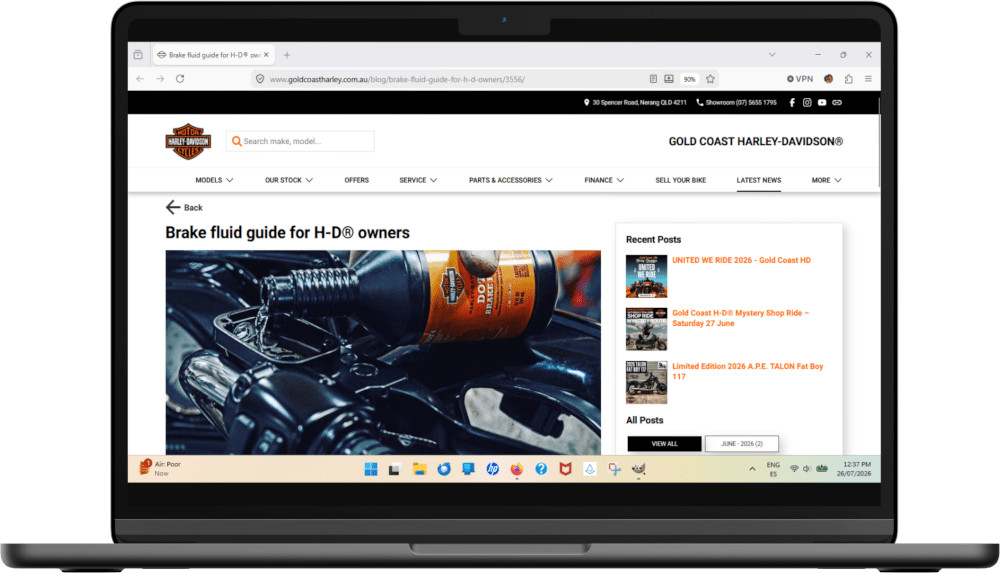
Task: Click the search make, model field
Action: click(300, 141)
